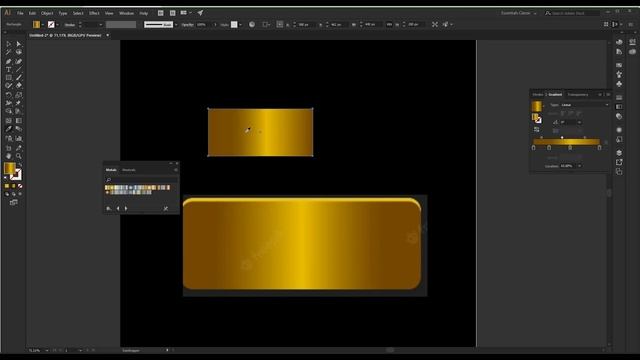Select the Artboard tool
The height and width of the screenshot is (360, 640).
point(9,148)
